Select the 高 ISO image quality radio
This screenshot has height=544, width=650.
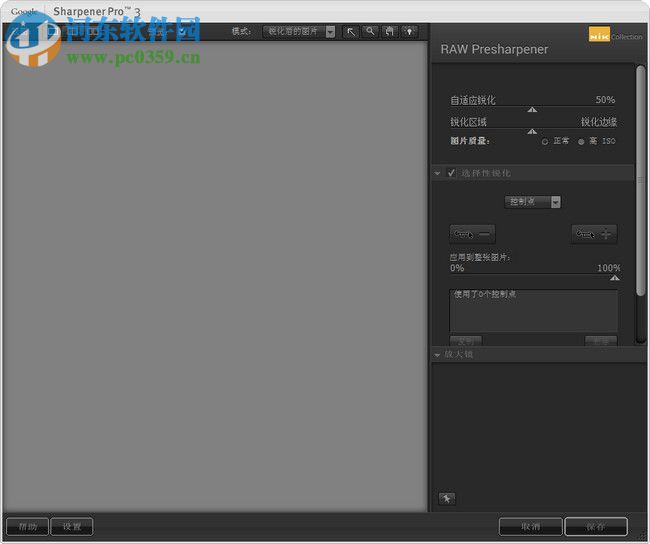(x=581, y=142)
